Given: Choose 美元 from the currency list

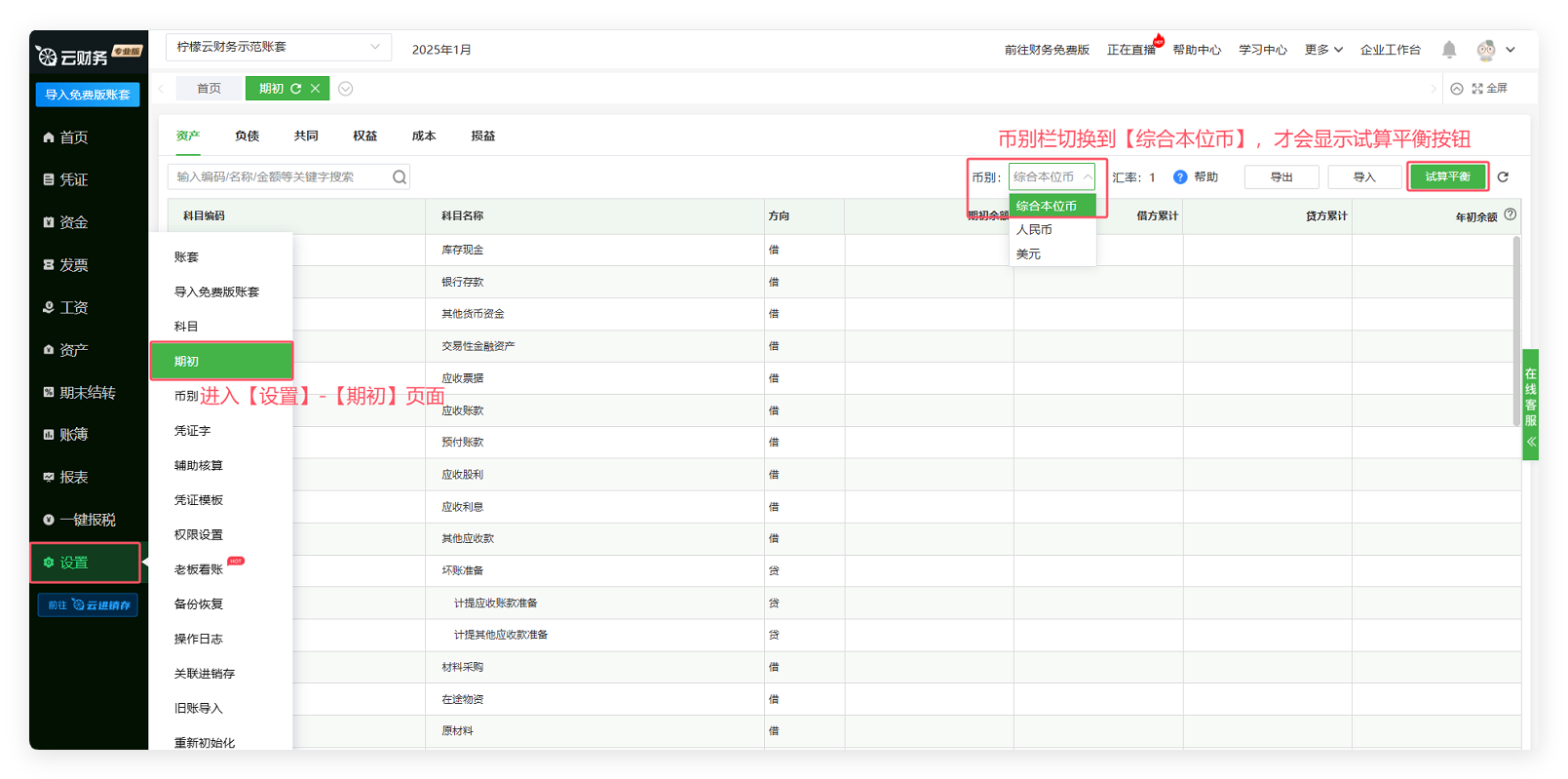Looking at the screenshot, I should click(1028, 254).
